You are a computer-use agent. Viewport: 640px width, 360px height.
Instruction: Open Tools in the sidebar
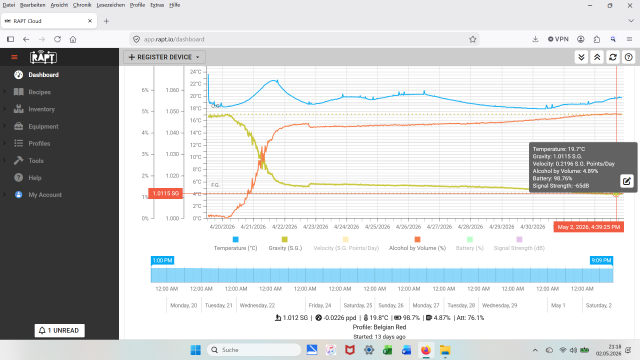click(36, 160)
